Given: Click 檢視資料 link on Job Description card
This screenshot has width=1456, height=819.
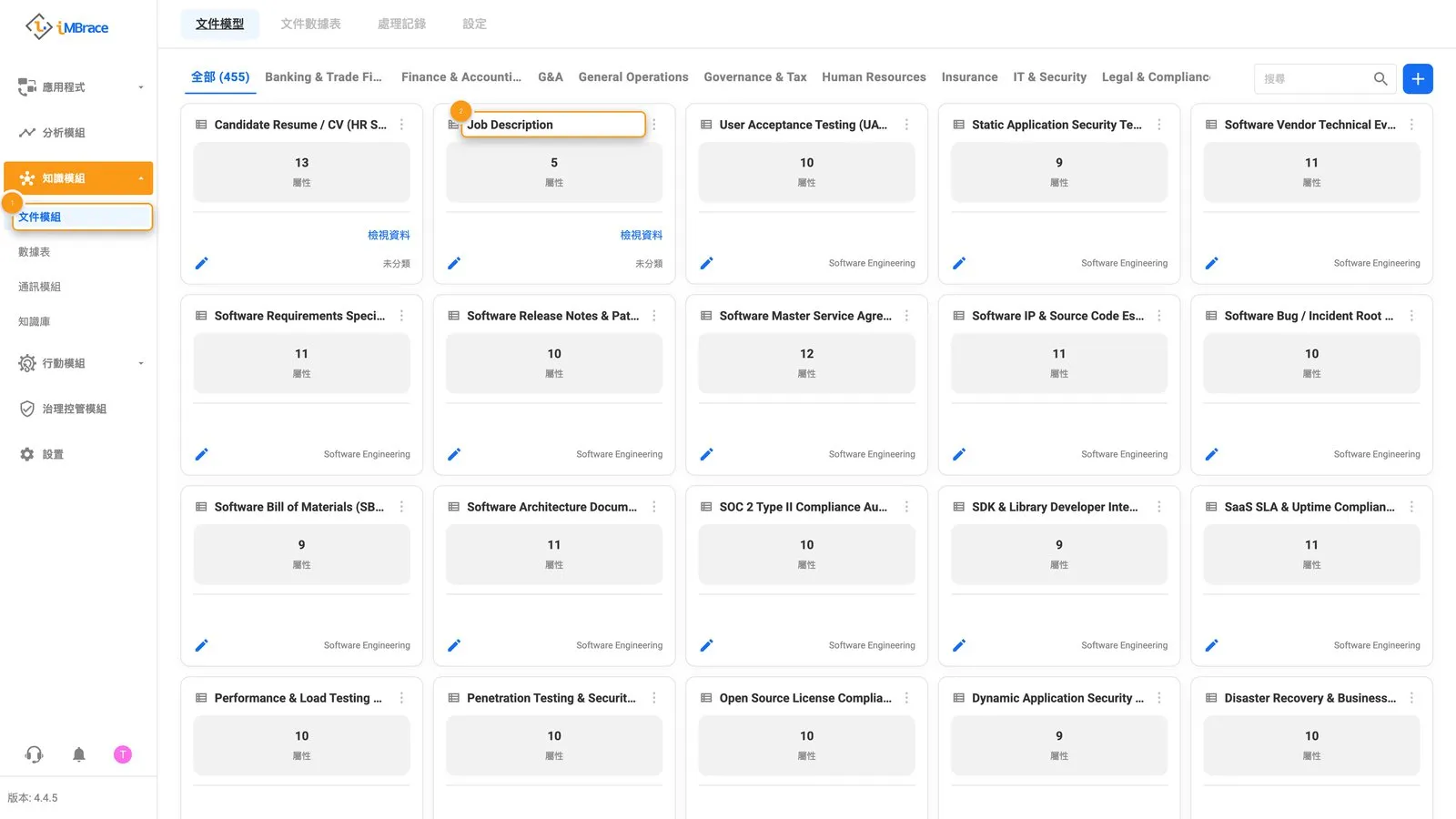Looking at the screenshot, I should [x=642, y=235].
